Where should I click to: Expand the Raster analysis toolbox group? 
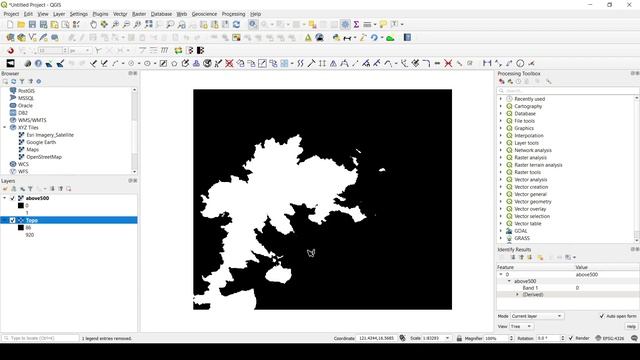[x=501, y=158]
